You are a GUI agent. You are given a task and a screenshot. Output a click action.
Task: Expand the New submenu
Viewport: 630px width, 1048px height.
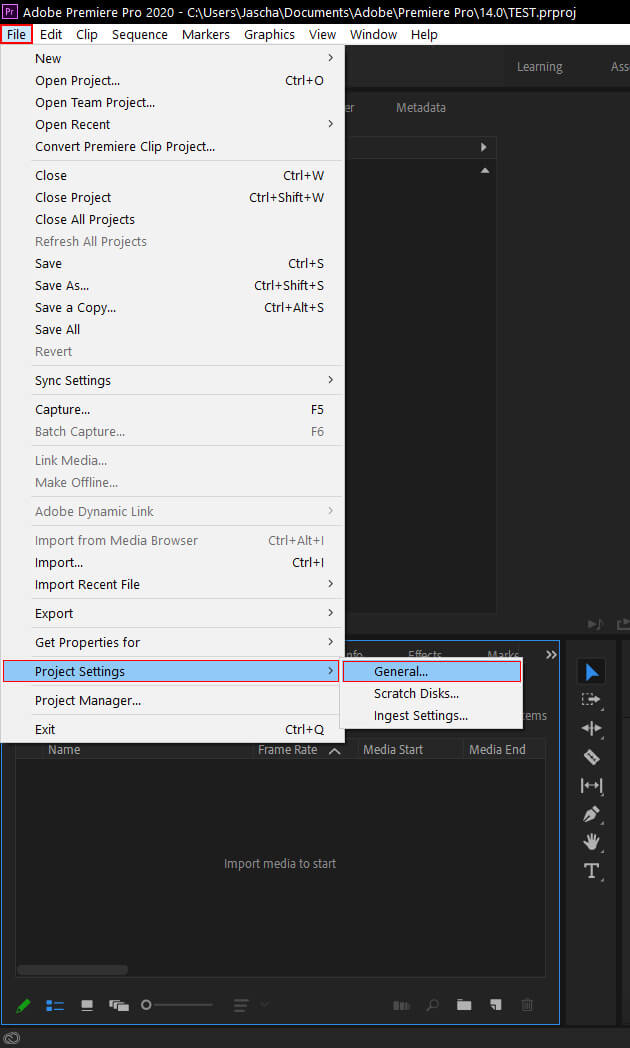(x=172, y=59)
